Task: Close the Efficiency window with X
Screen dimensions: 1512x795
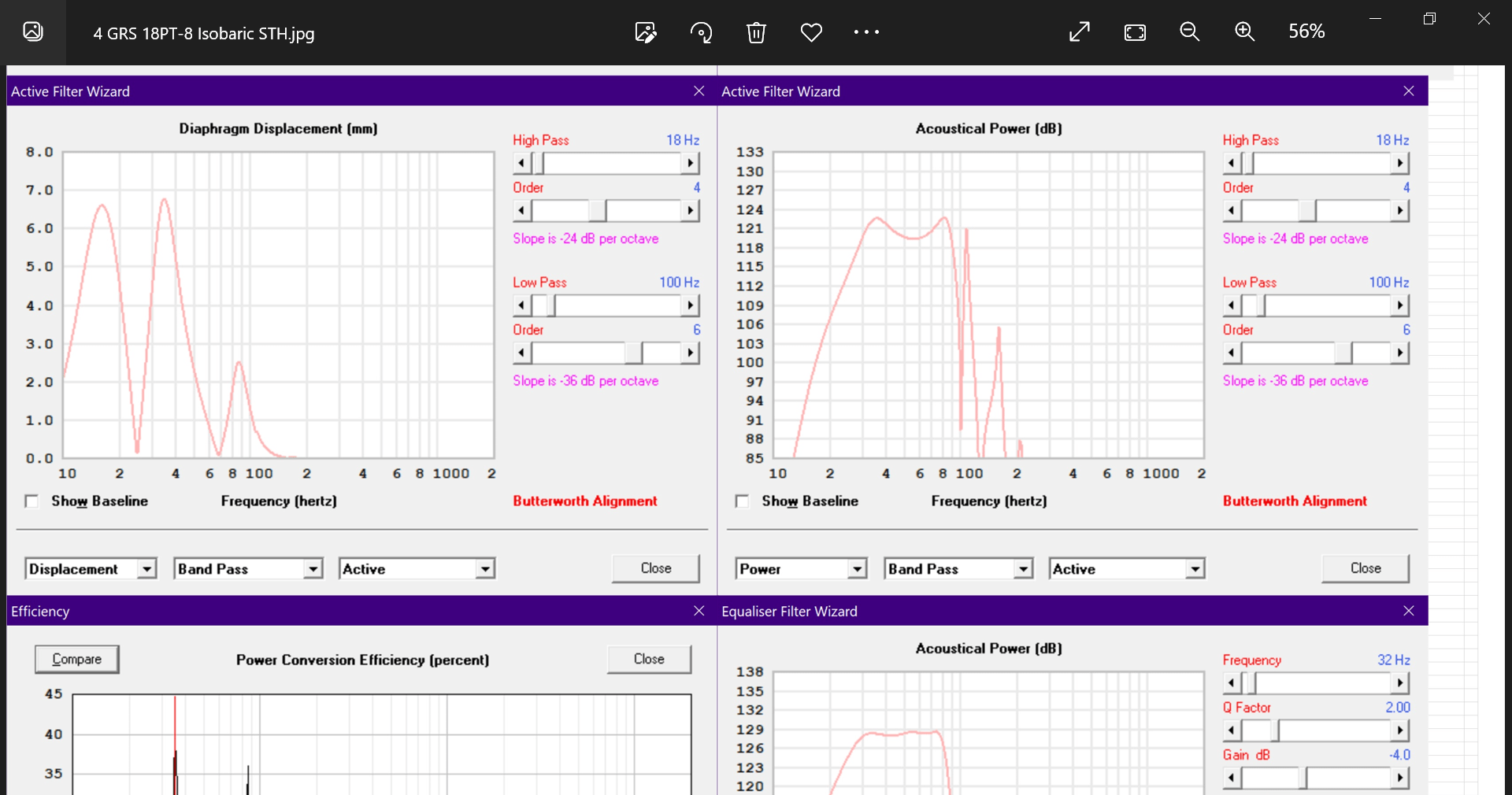Action: [x=699, y=611]
